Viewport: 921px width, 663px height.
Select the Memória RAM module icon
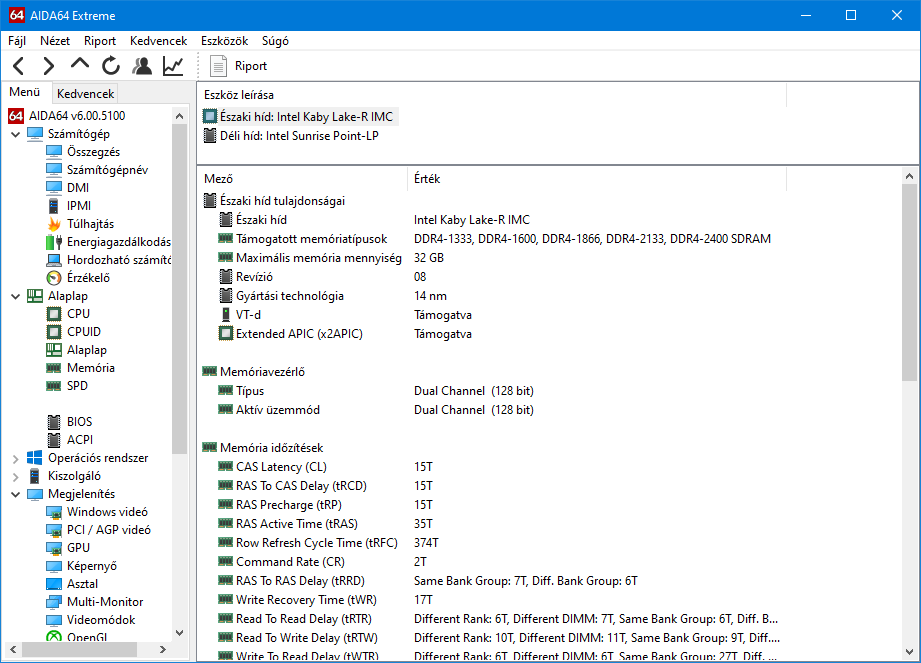click(53, 368)
